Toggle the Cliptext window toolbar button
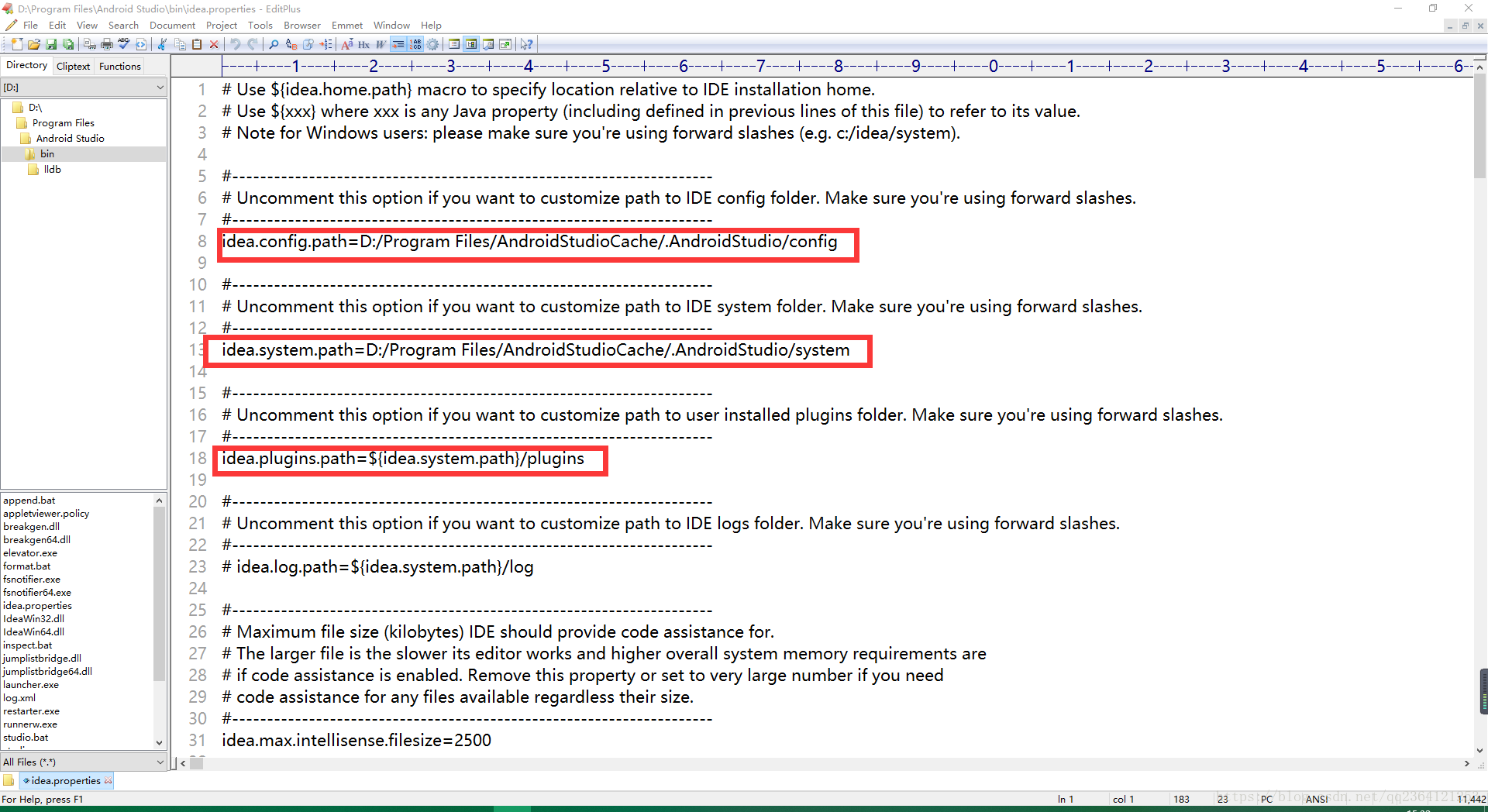 click(x=454, y=44)
